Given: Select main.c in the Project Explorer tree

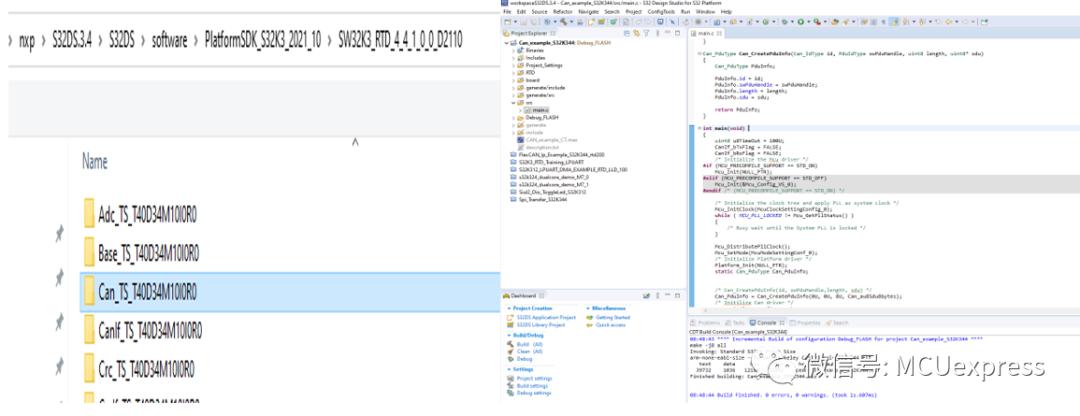Looking at the screenshot, I should click(x=539, y=110).
